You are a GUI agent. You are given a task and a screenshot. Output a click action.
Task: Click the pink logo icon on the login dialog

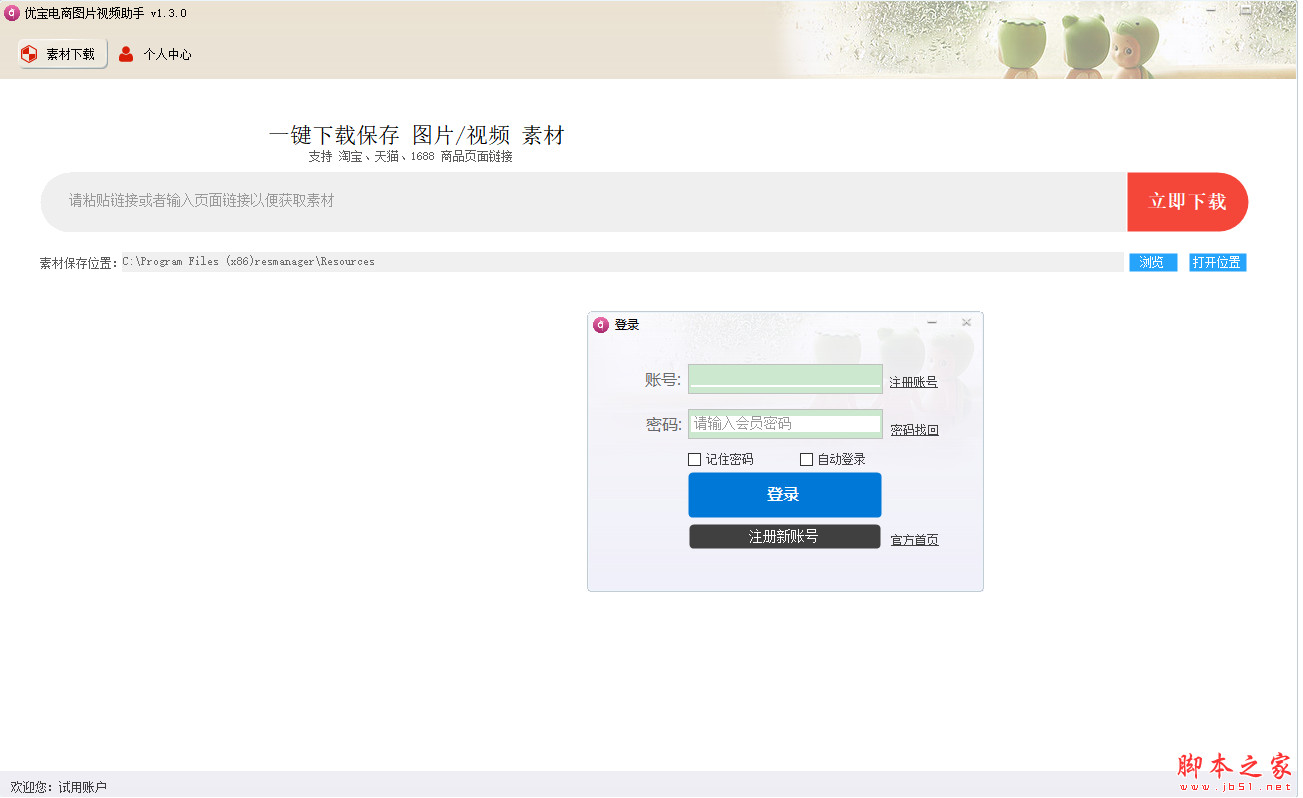click(x=601, y=324)
